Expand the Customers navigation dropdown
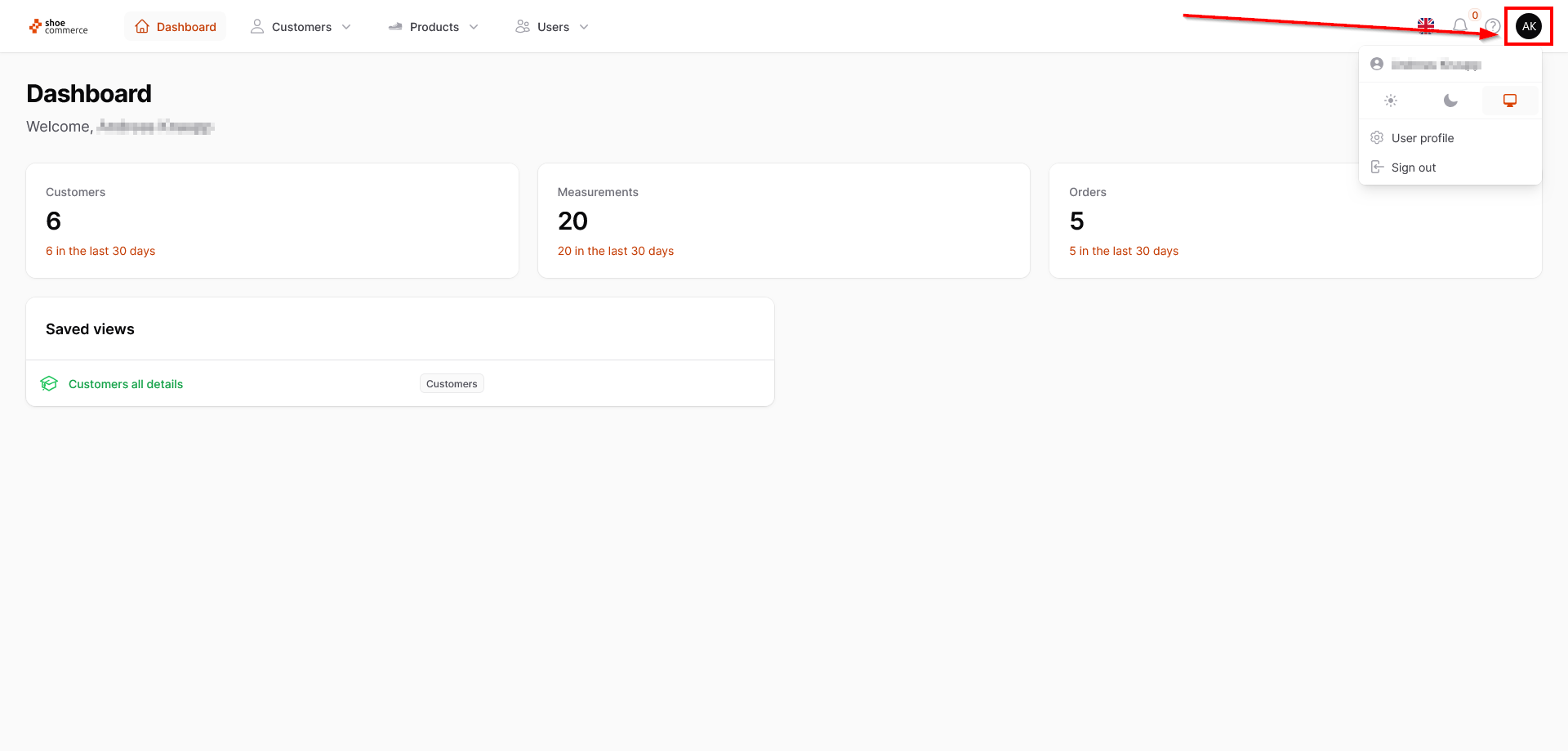Screen dimensions: 1568x751 [301, 27]
